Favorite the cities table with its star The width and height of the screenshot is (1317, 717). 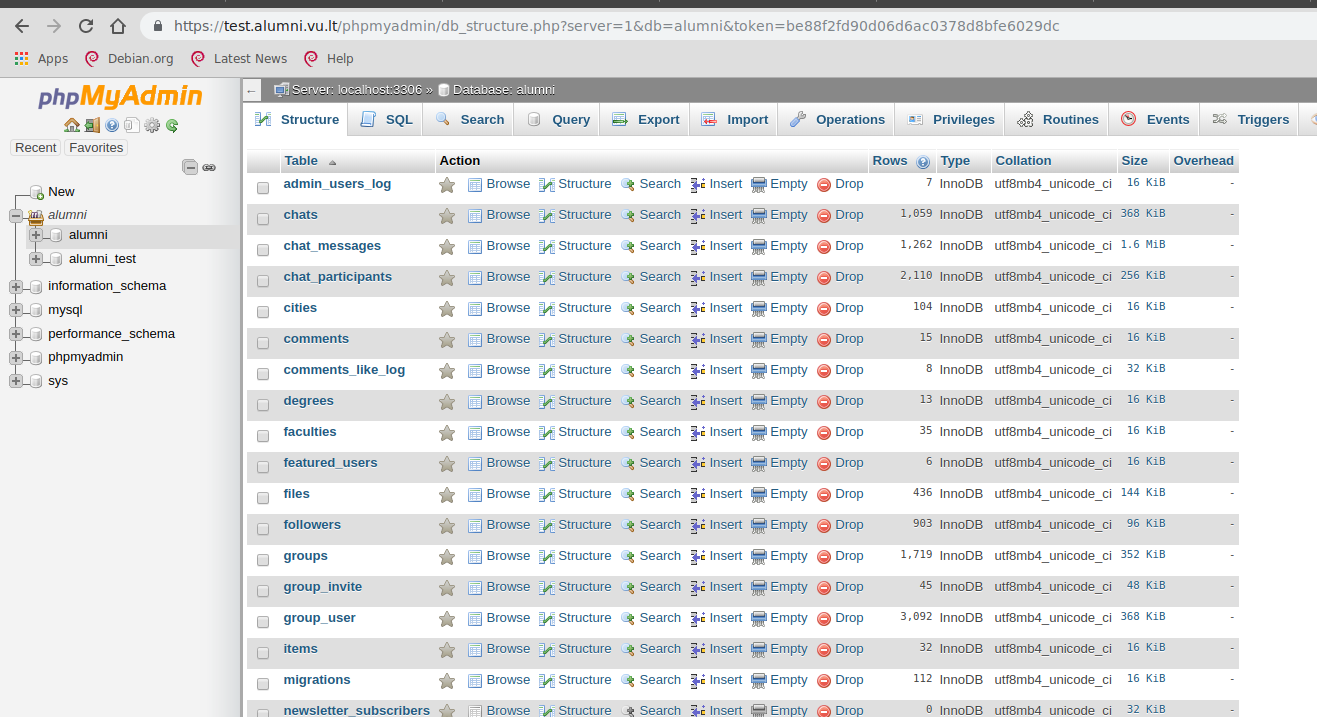tap(447, 309)
